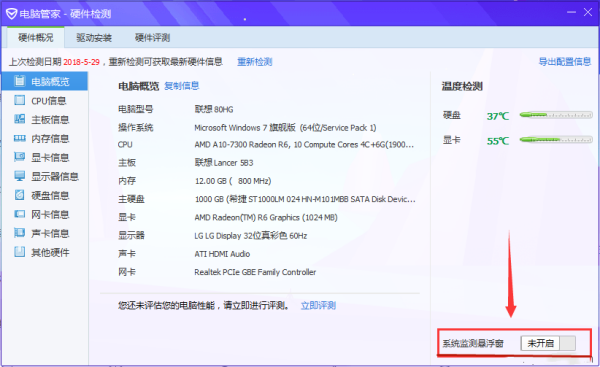
Task: Click the 显示器信息 monitor icon
Action: click(x=20, y=176)
